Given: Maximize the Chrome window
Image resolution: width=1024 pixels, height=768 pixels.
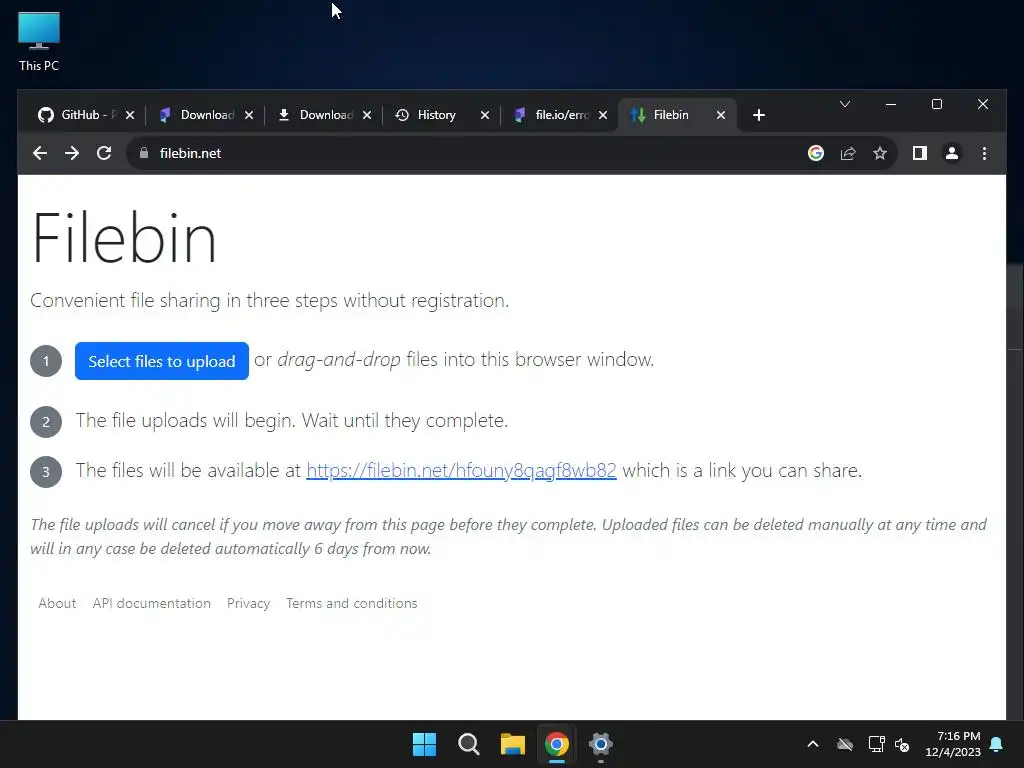Looking at the screenshot, I should pos(936,104).
